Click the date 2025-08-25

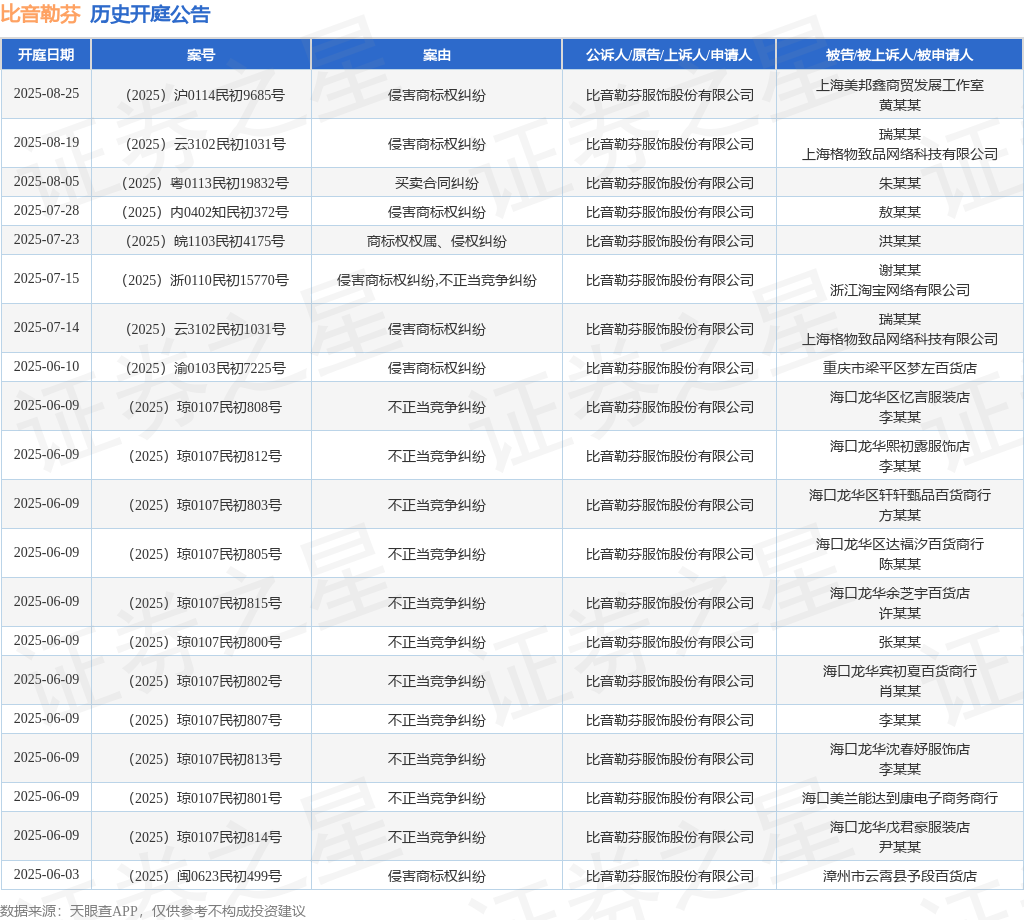(46, 93)
